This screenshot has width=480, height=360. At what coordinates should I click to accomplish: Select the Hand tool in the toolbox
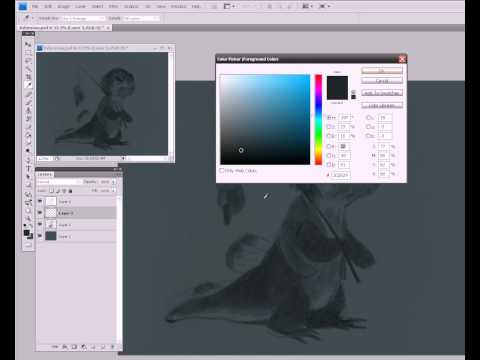[28, 211]
